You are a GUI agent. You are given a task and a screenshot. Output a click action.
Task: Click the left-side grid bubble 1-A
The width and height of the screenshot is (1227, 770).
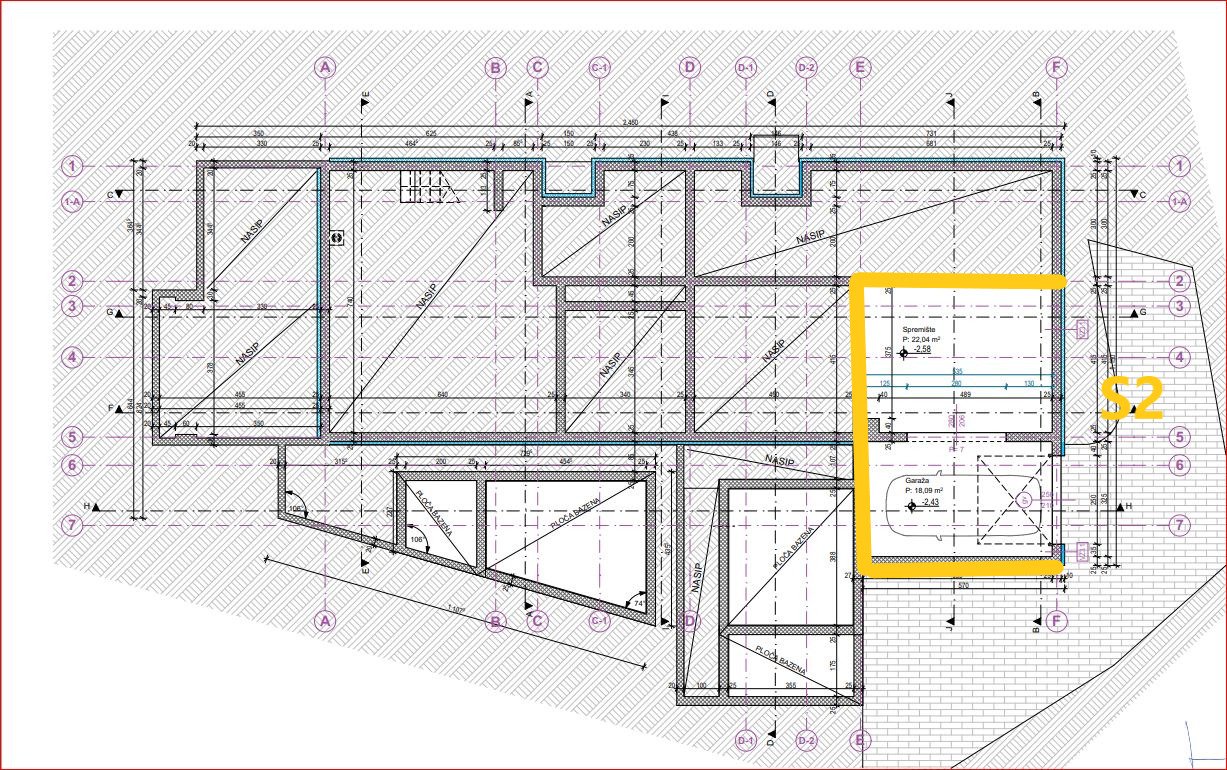(71, 202)
